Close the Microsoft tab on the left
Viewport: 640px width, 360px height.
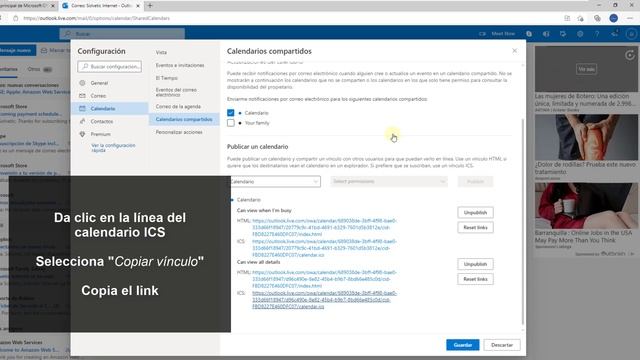pos(53,6)
